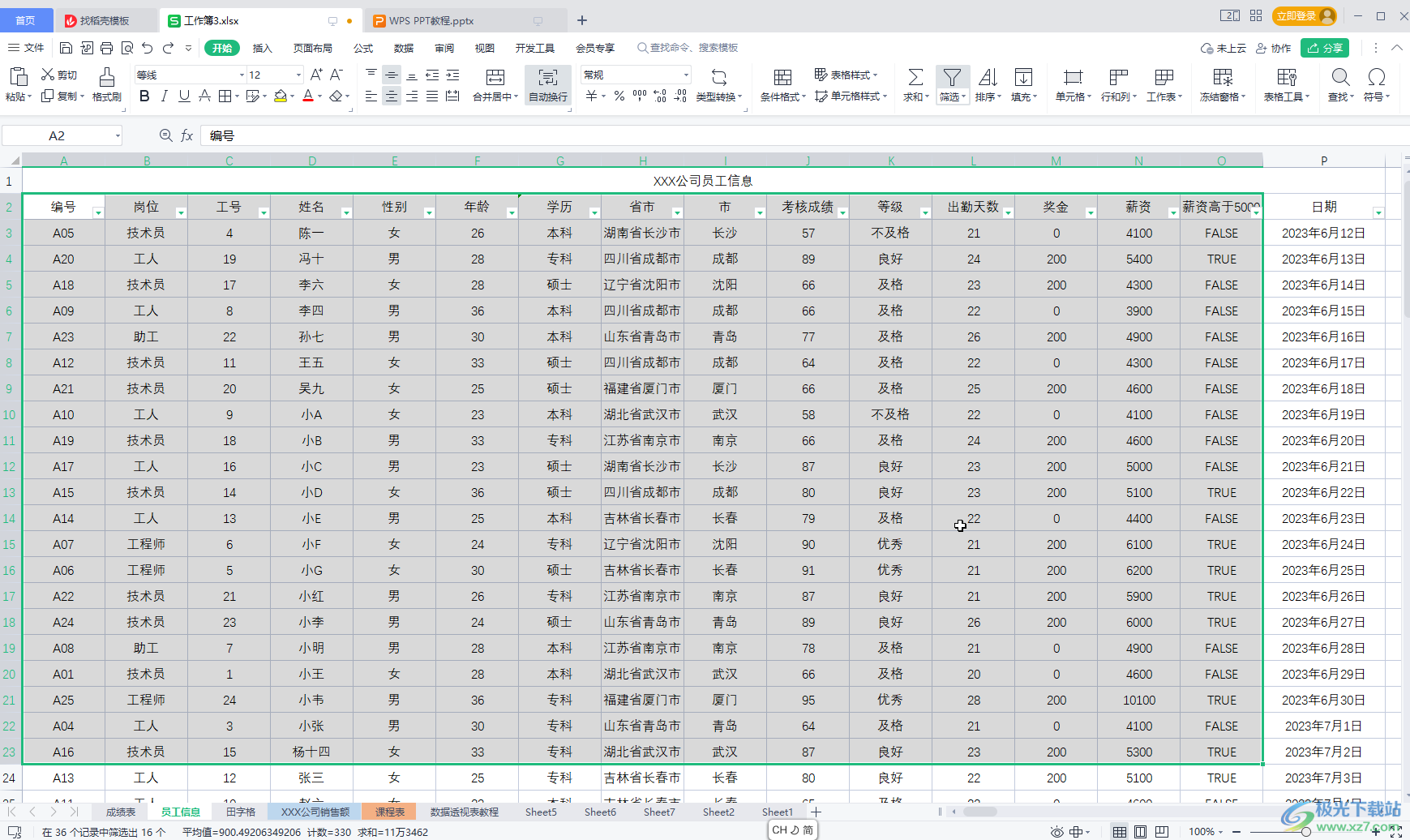Toggle Bold formatting
Viewport: 1410px width, 840px height.
coord(144,96)
